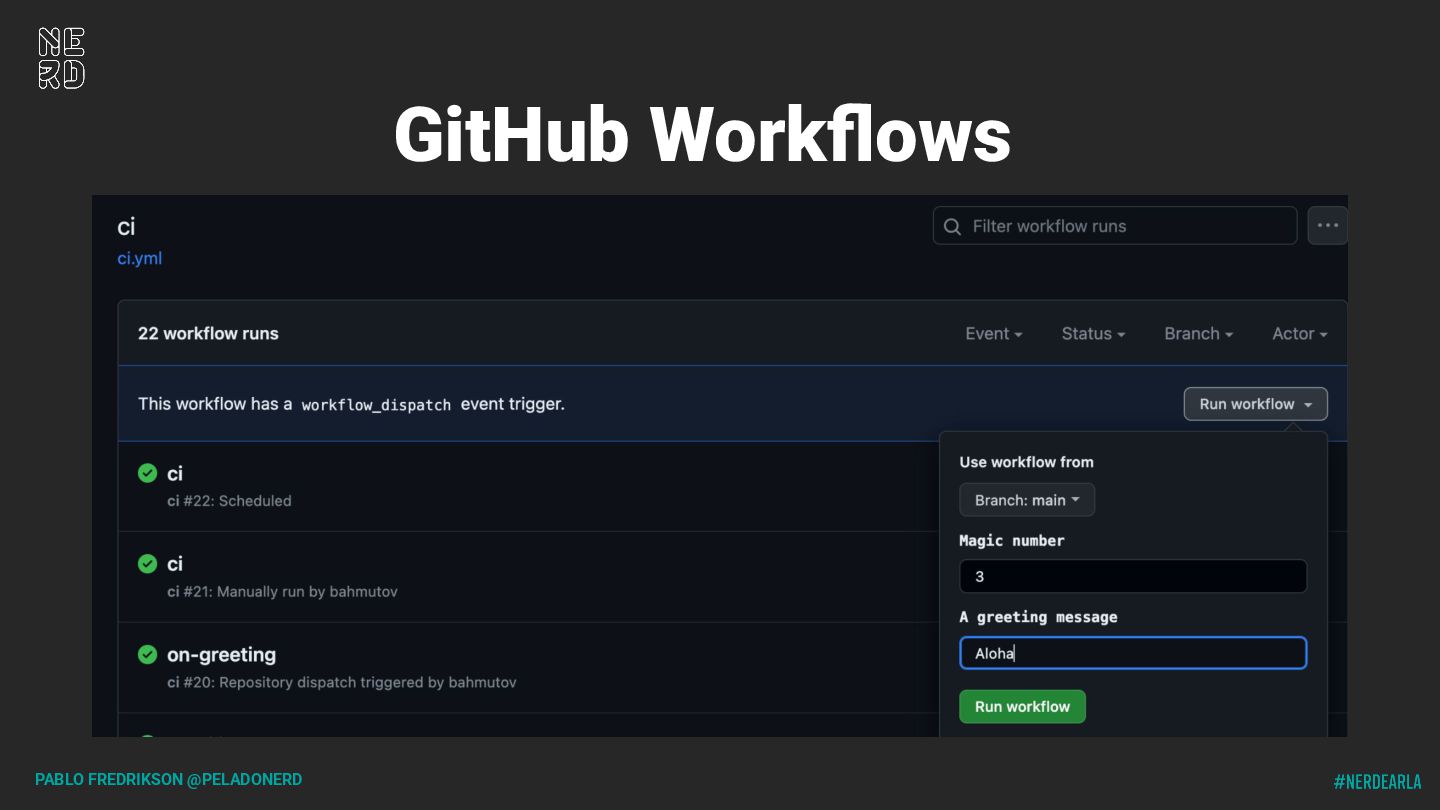Click the 'workflow_dispatch' code text
The height and width of the screenshot is (810, 1440).
[376, 405]
